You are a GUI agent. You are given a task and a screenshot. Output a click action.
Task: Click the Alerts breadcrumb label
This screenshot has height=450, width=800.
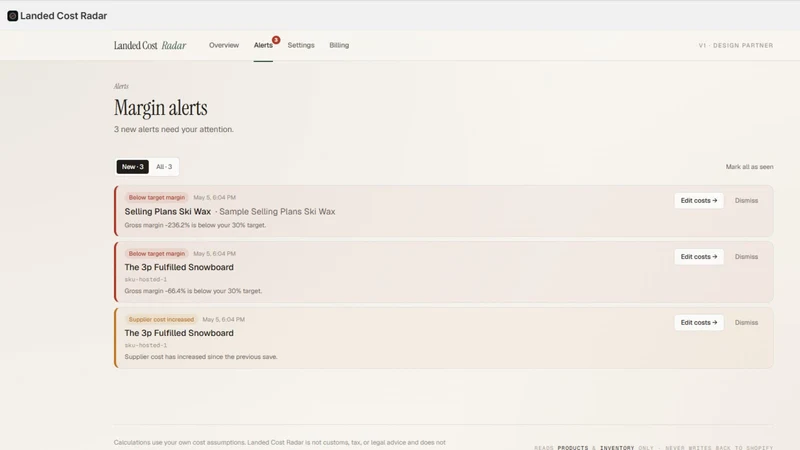coord(121,86)
